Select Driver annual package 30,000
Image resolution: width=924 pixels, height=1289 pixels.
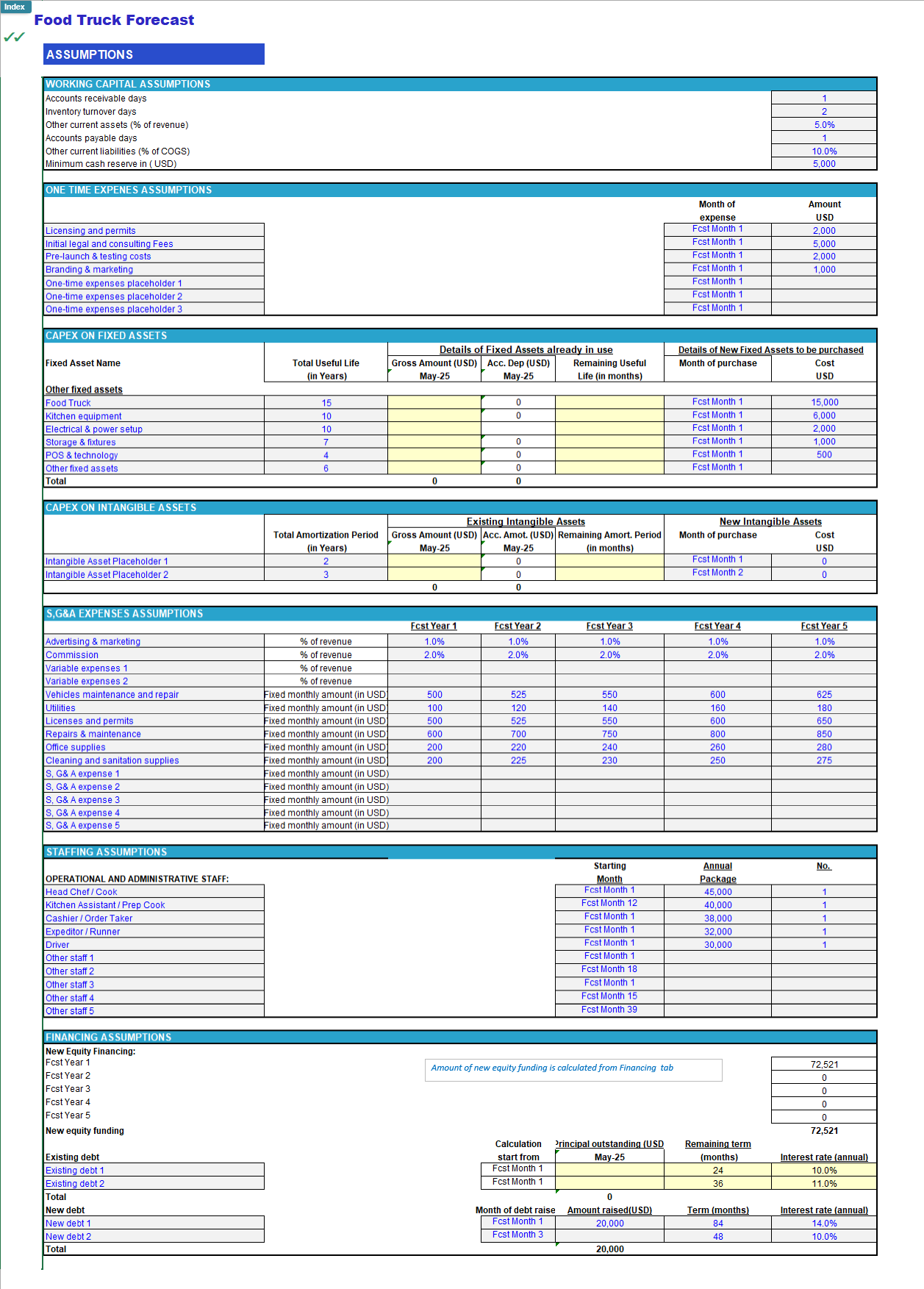(717, 945)
